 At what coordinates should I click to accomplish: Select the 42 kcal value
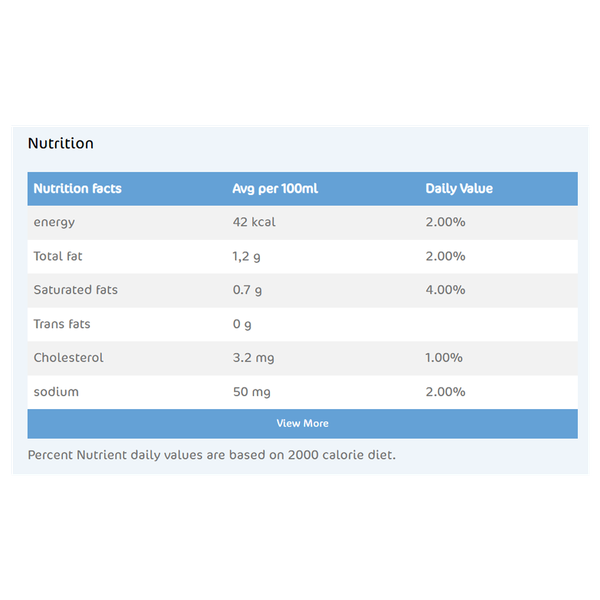click(254, 222)
